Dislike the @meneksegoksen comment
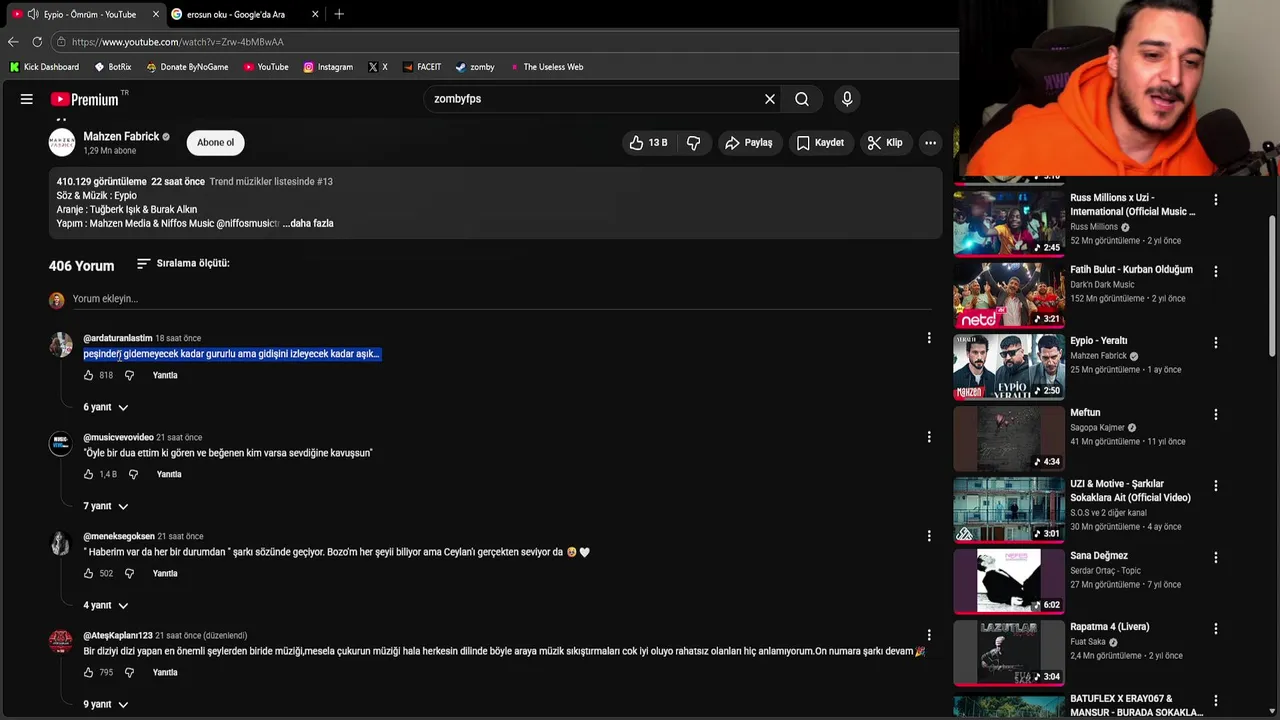1280x720 pixels. click(129, 573)
